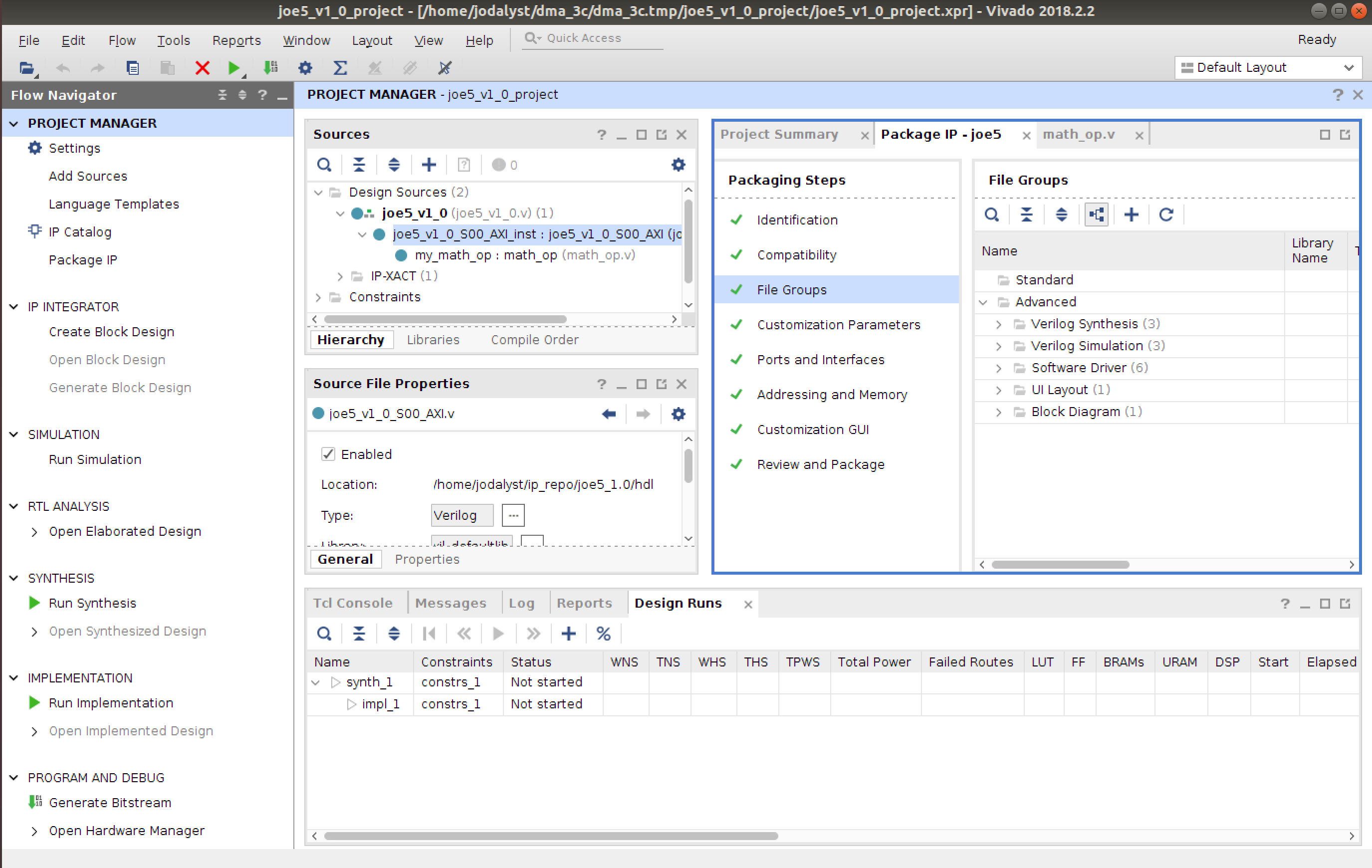Image resolution: width=1372 pixels, height=868 pixels.
Task: Toggle the File Groups hierarchy view button
Action: tap(1096, 215)
